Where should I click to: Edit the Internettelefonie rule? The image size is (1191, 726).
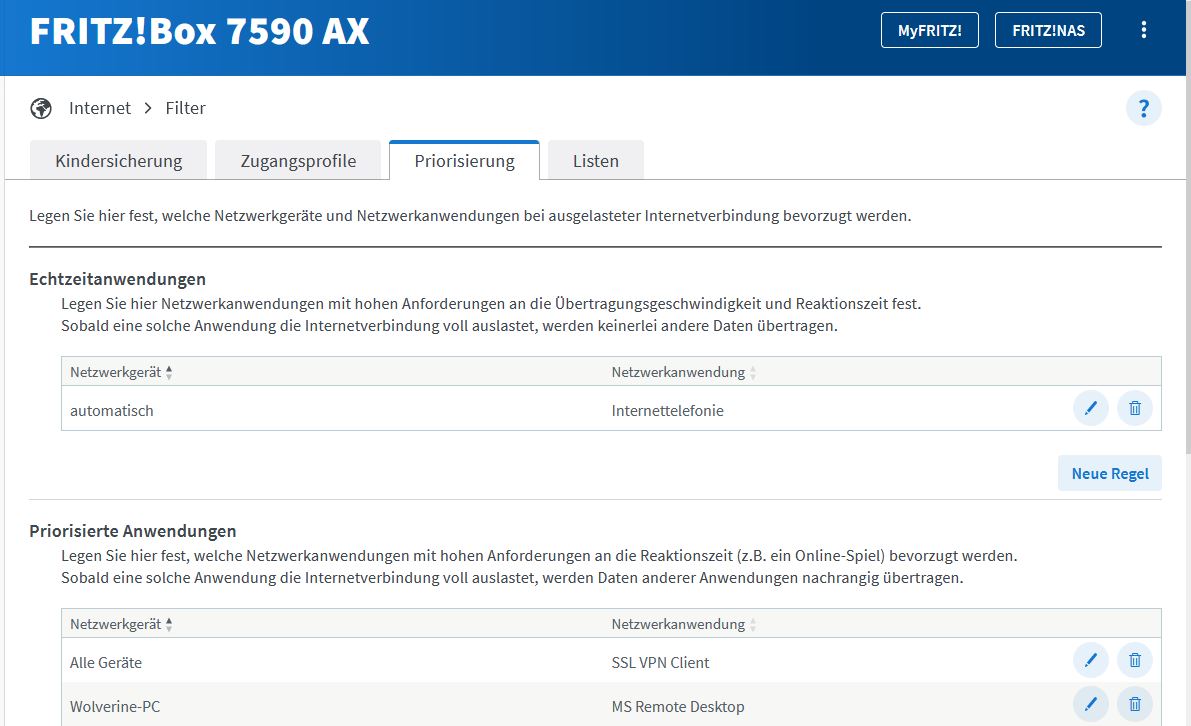pos(1091,409)
